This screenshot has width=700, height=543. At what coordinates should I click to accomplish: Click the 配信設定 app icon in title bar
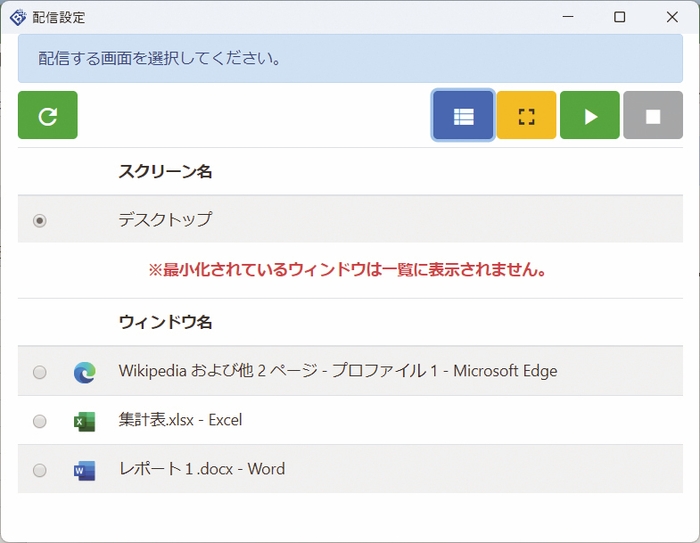pyautogui.click(x=17, y=17)
